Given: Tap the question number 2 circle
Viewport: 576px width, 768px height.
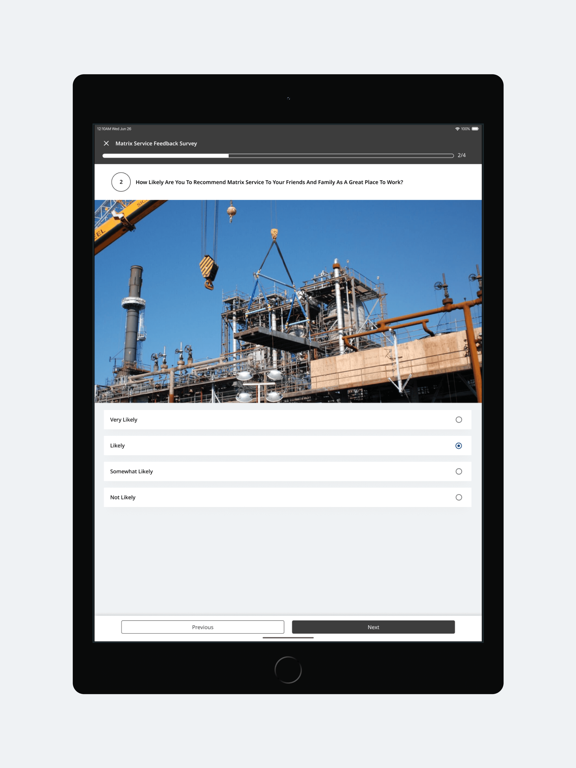Looking at the screenshot, I should tap(121, 182).
